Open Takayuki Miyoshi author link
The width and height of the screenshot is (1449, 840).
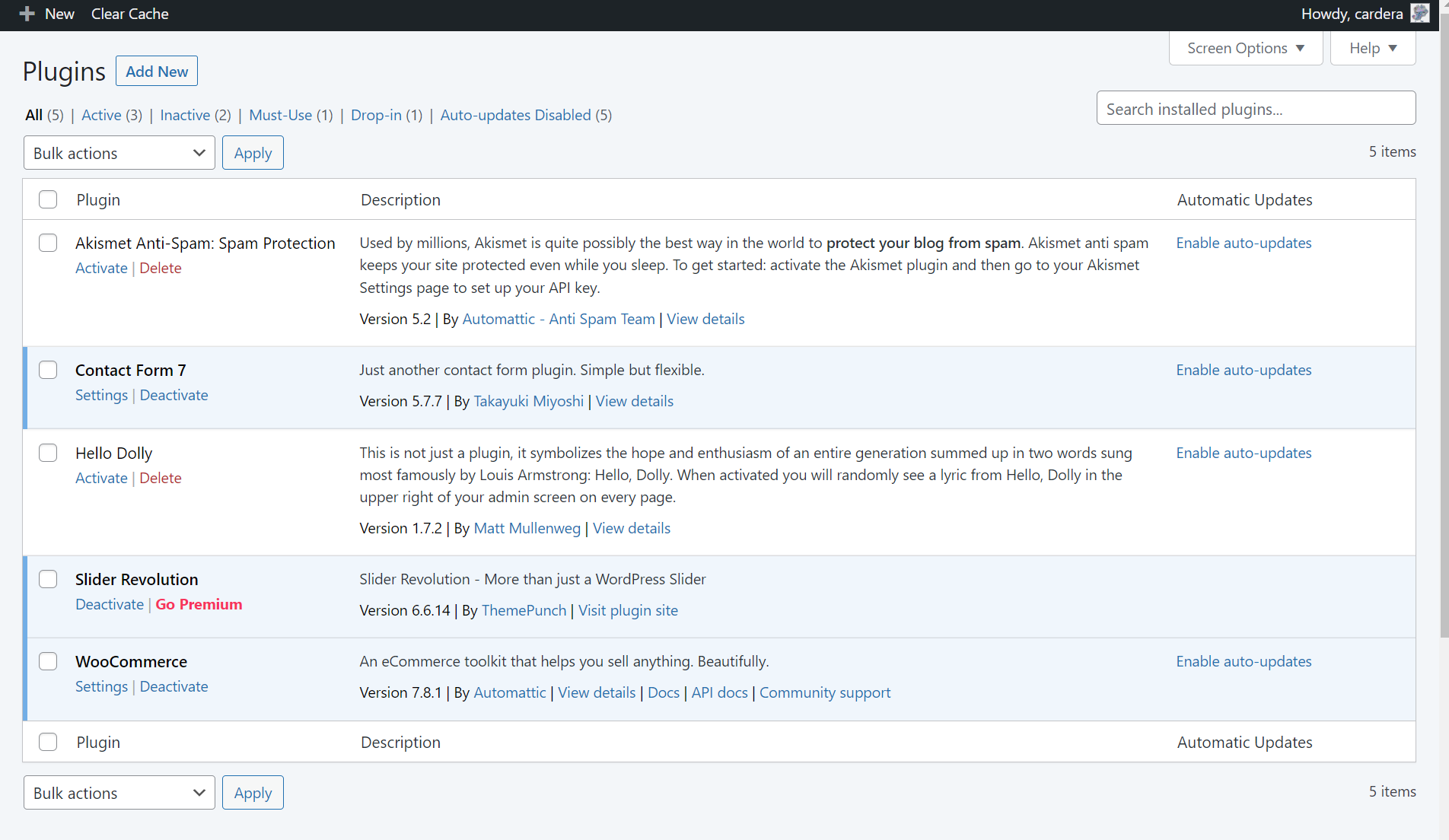click(528, 401)
